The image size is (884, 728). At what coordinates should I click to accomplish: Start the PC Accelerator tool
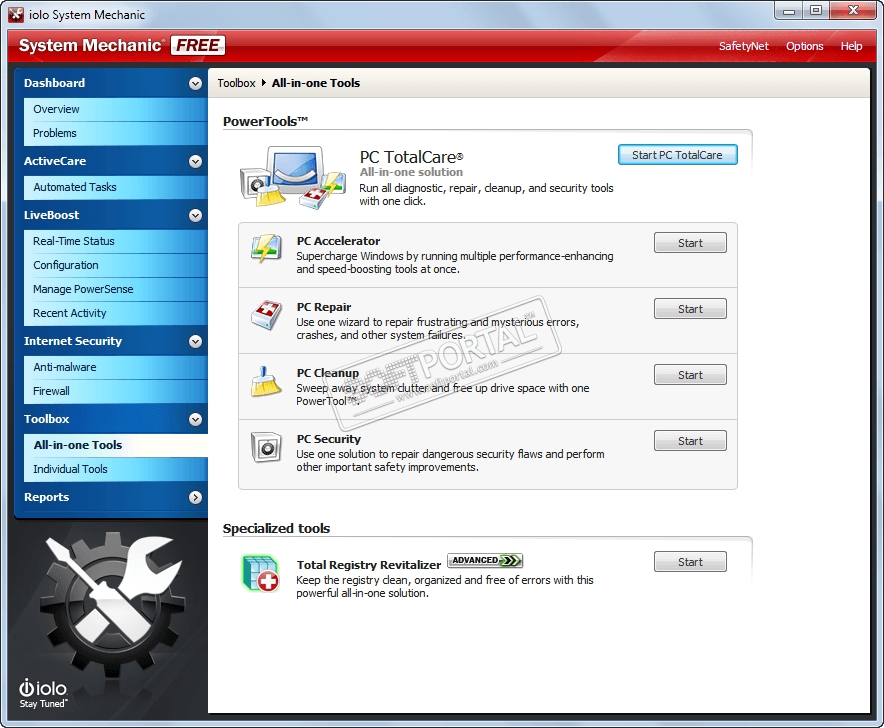690,243
